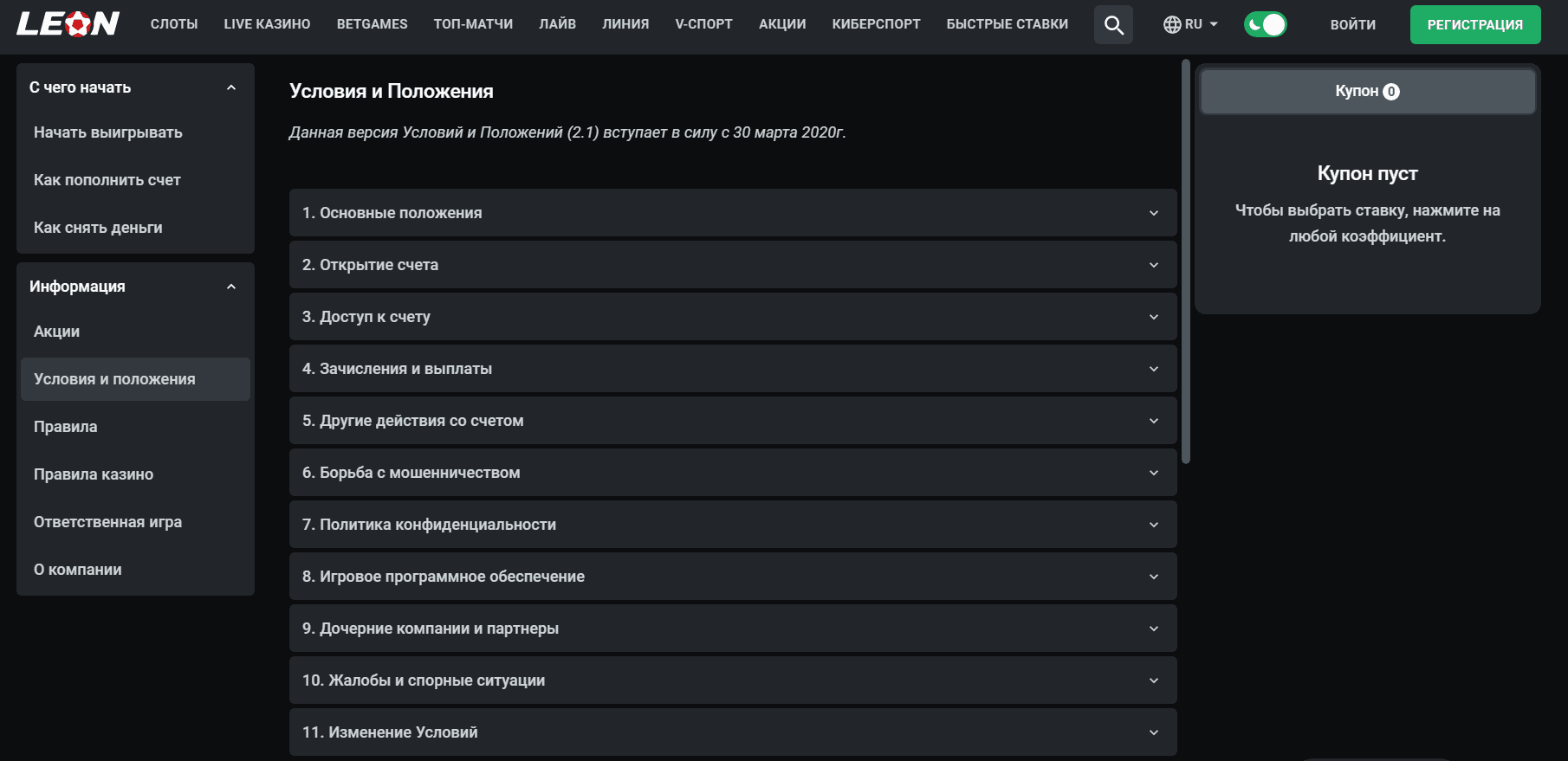Open 'Начать выигрывать' link
This screenshot has width=1568, height=761.
coord(135,132)
